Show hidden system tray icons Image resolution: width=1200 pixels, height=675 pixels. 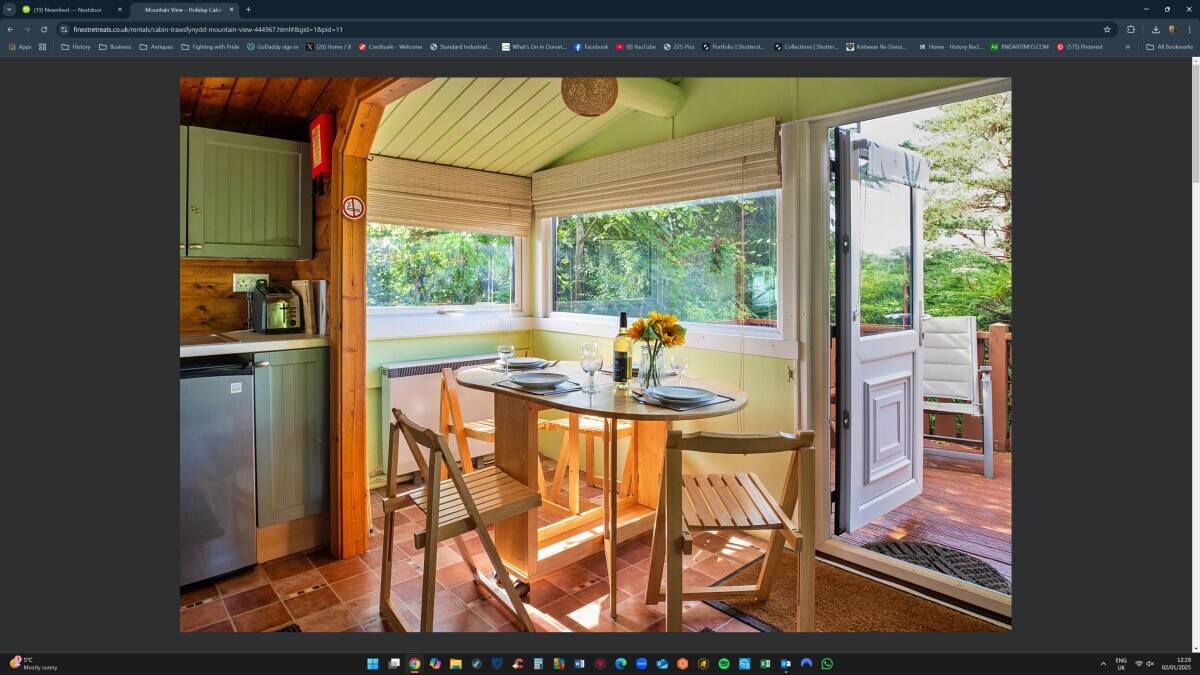click(x=1103, y=663)
